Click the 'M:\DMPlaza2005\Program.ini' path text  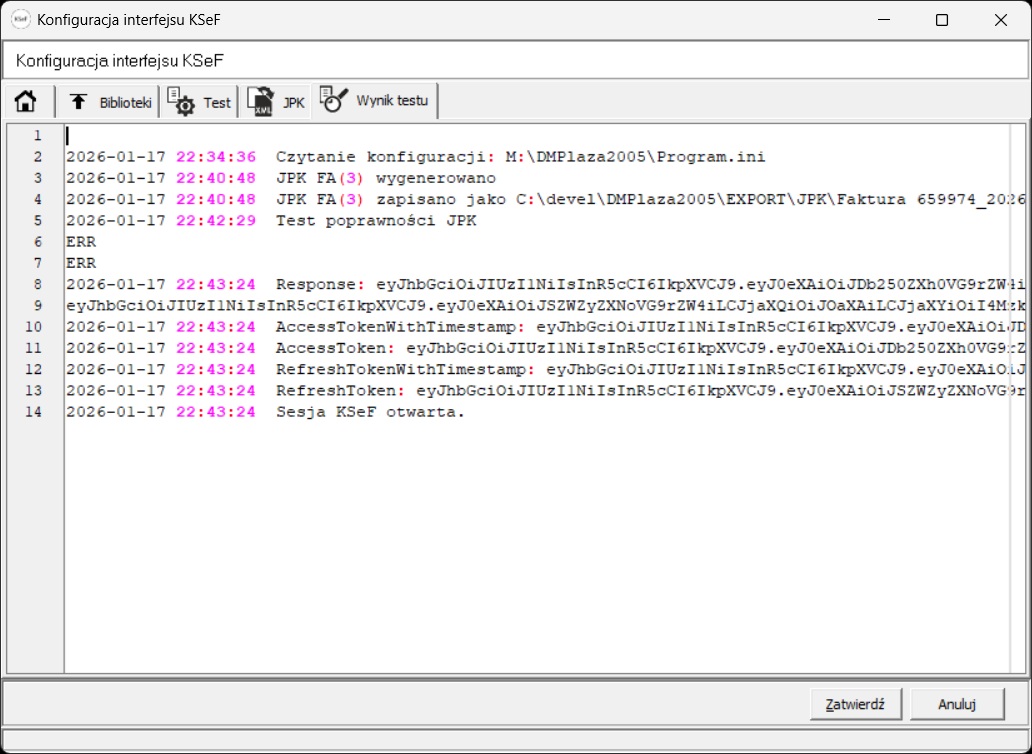635,157
